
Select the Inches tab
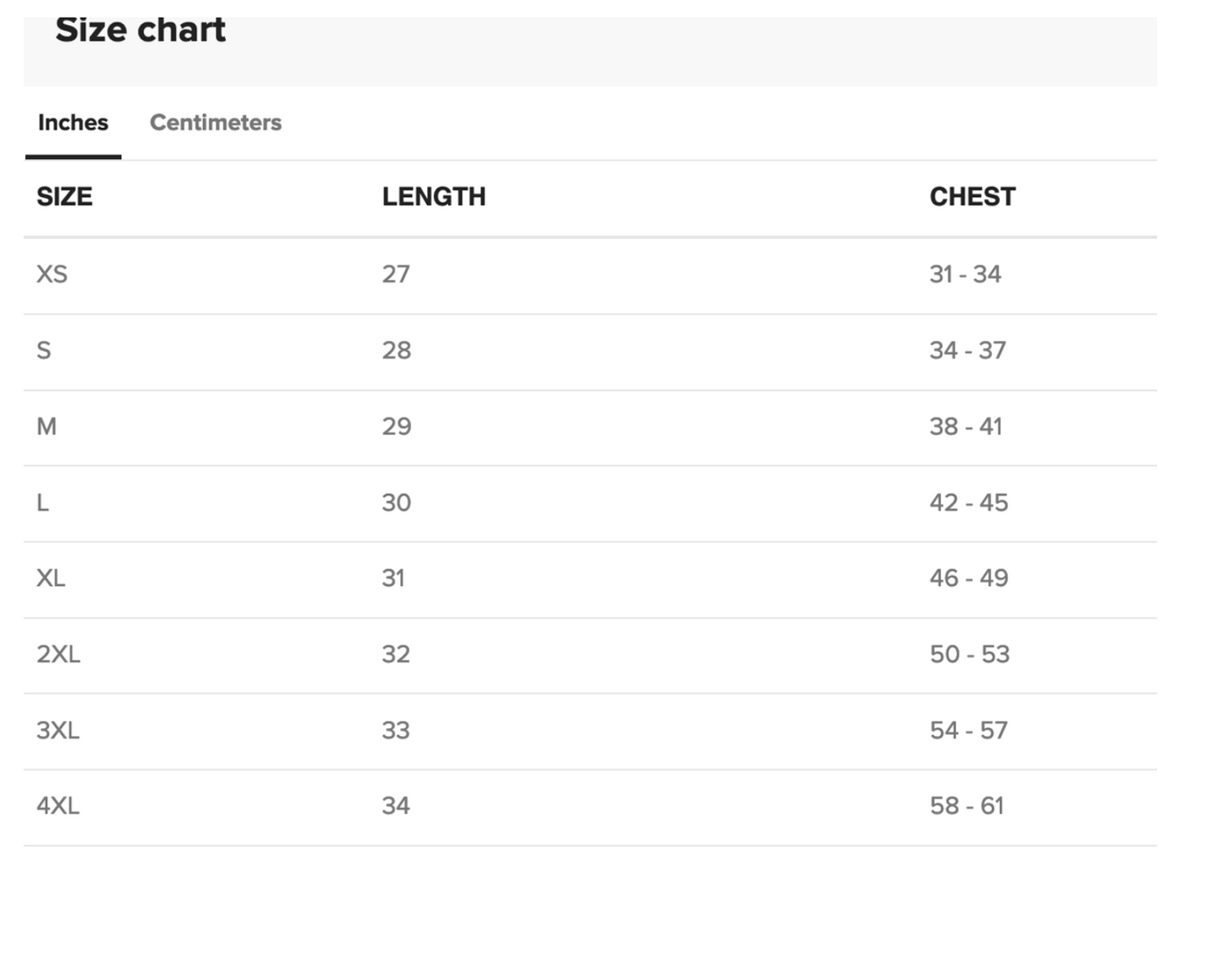[x=73, y=123]
